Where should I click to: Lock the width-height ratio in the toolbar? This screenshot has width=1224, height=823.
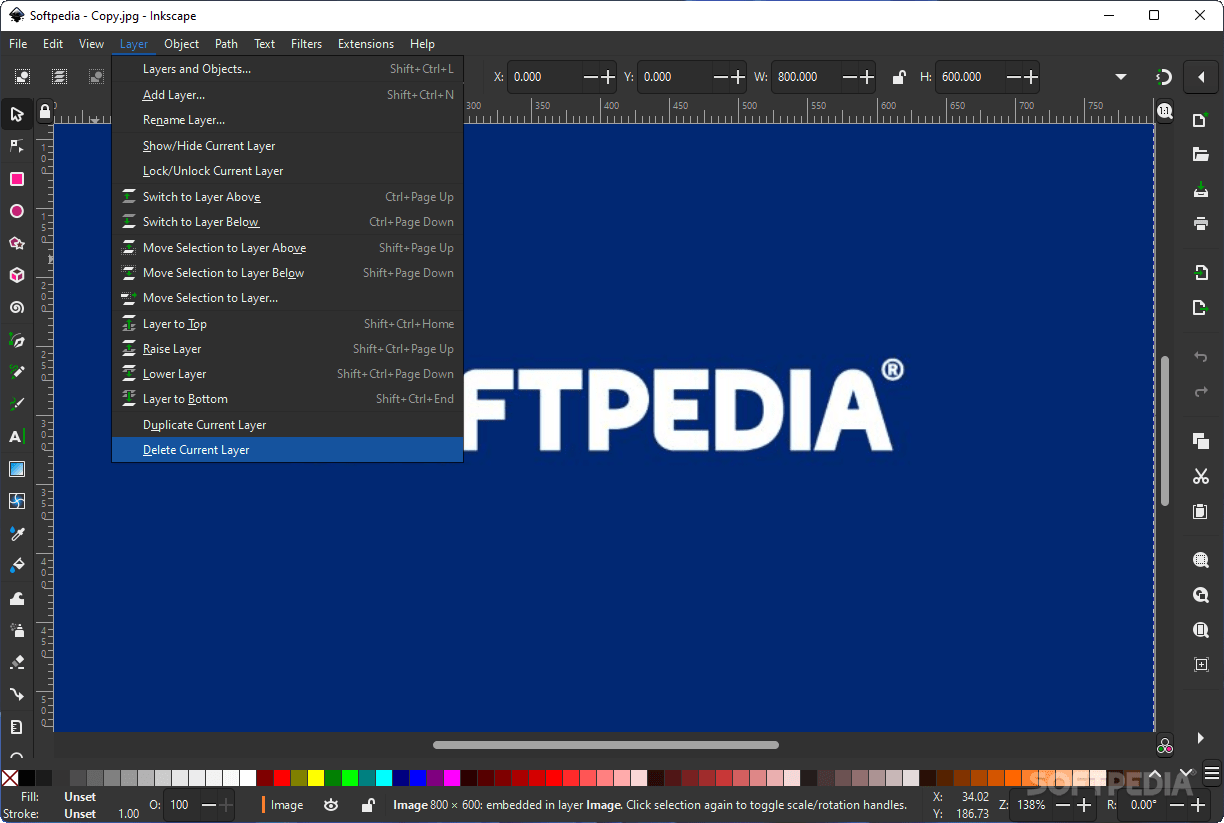(x=898, y=77)
